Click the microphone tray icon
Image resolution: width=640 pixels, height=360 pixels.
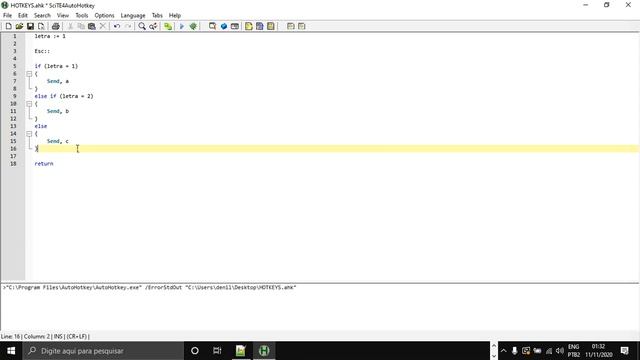click(x=514, y=351)
